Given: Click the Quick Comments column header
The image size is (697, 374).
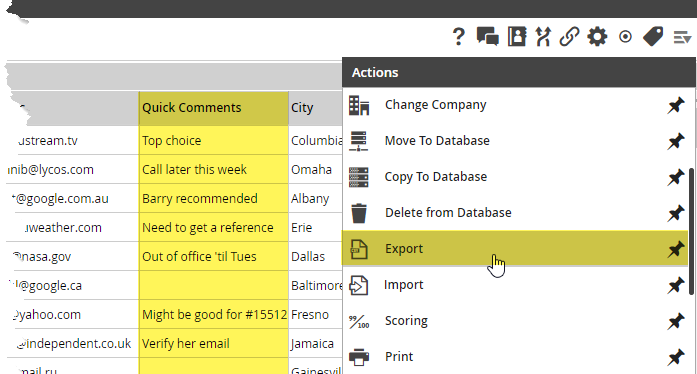Looking at the screenshot, I should tap(213, 108).
